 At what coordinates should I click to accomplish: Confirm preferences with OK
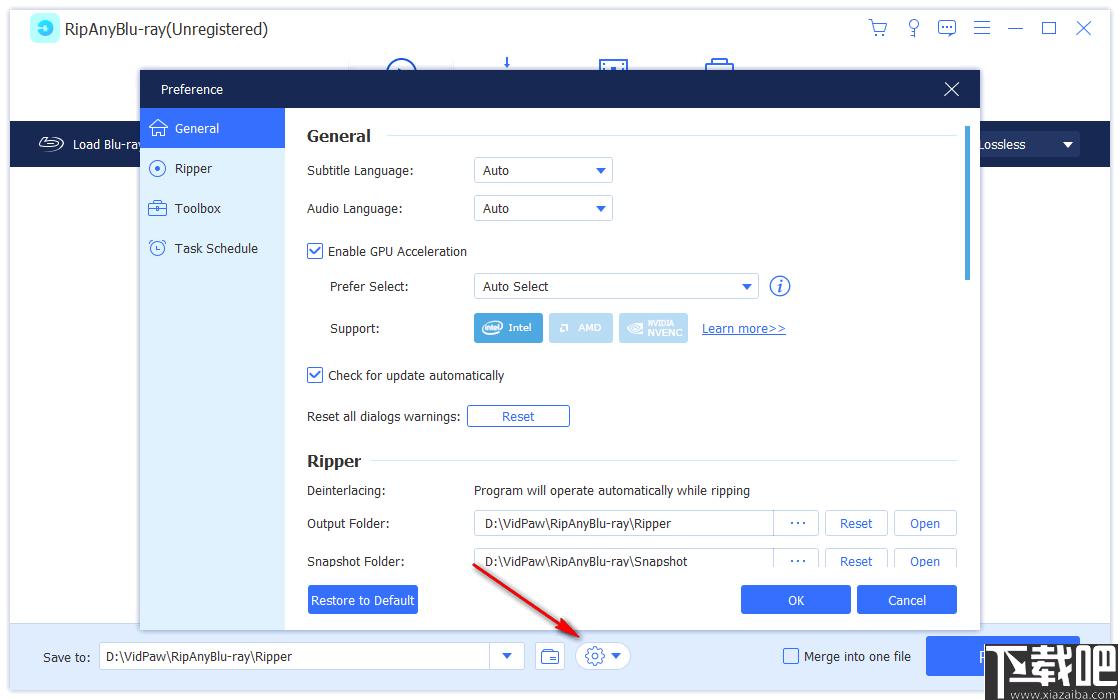(x=796, y=600)
